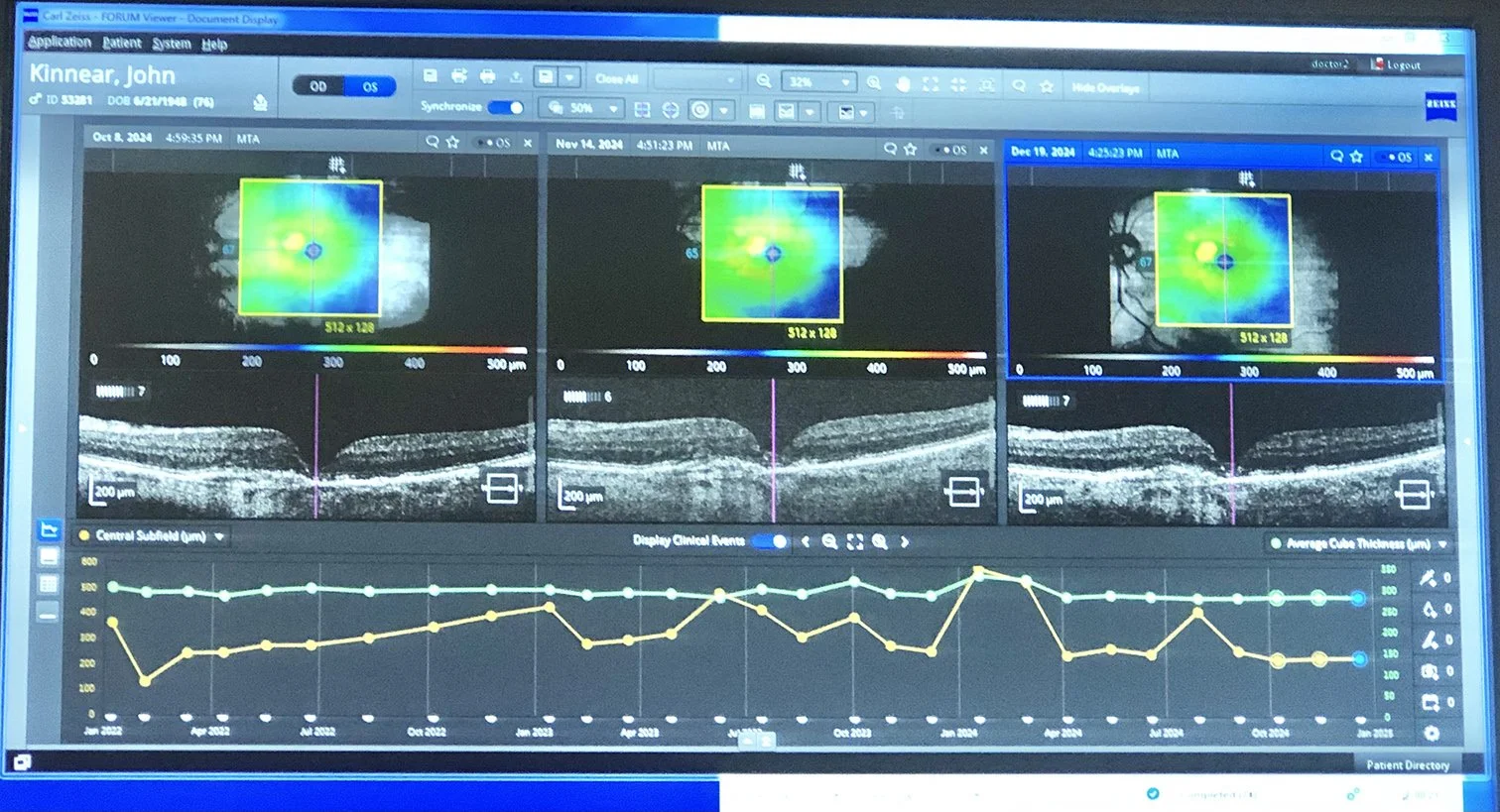Click the thickness color scale under Nov 14 map

[772, 354]
